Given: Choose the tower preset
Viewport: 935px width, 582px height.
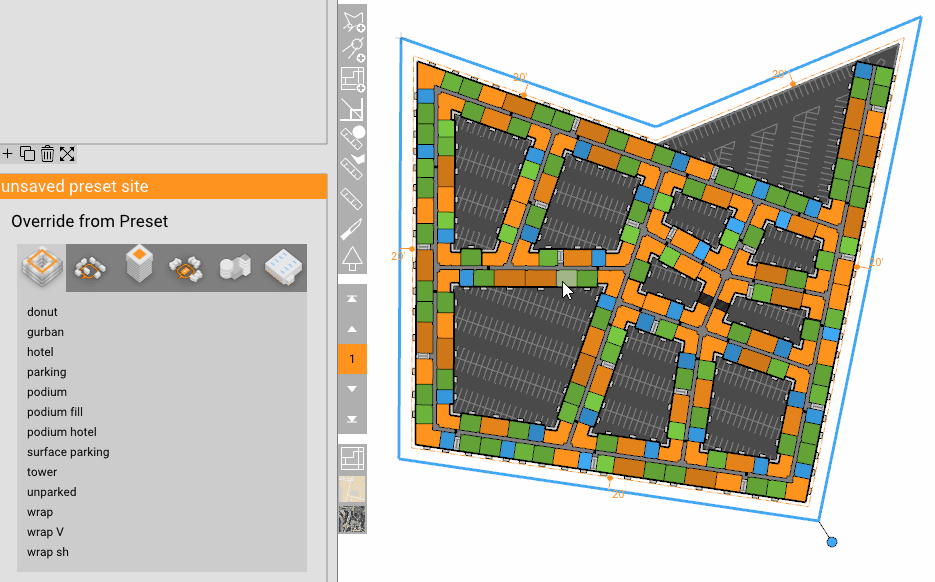Looking at the screenshot, I should tap(42, 472).
